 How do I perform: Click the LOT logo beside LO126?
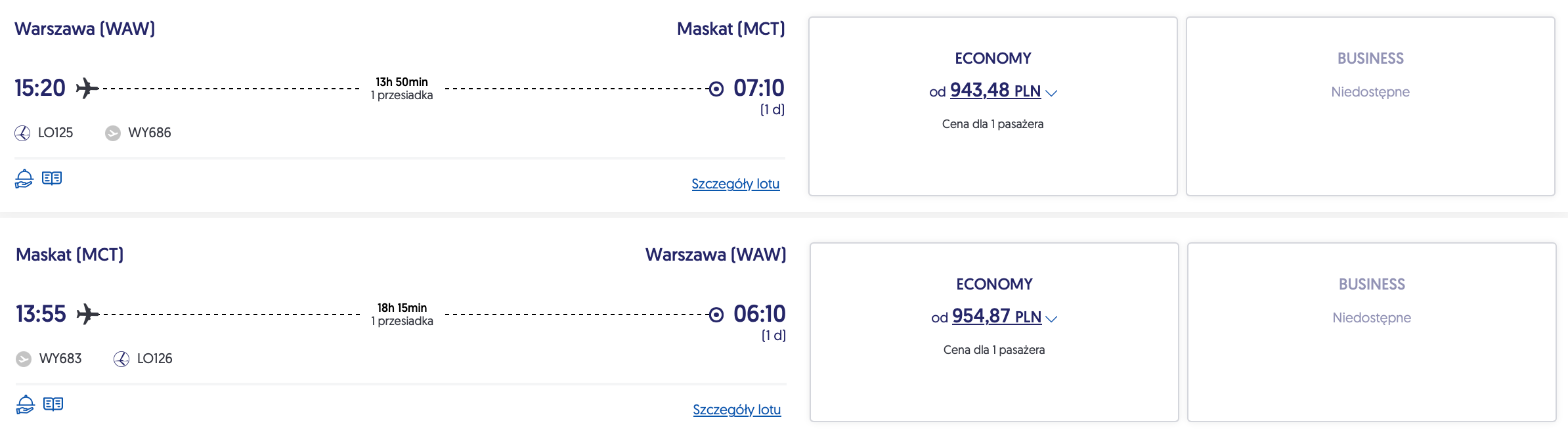[121, 359]
